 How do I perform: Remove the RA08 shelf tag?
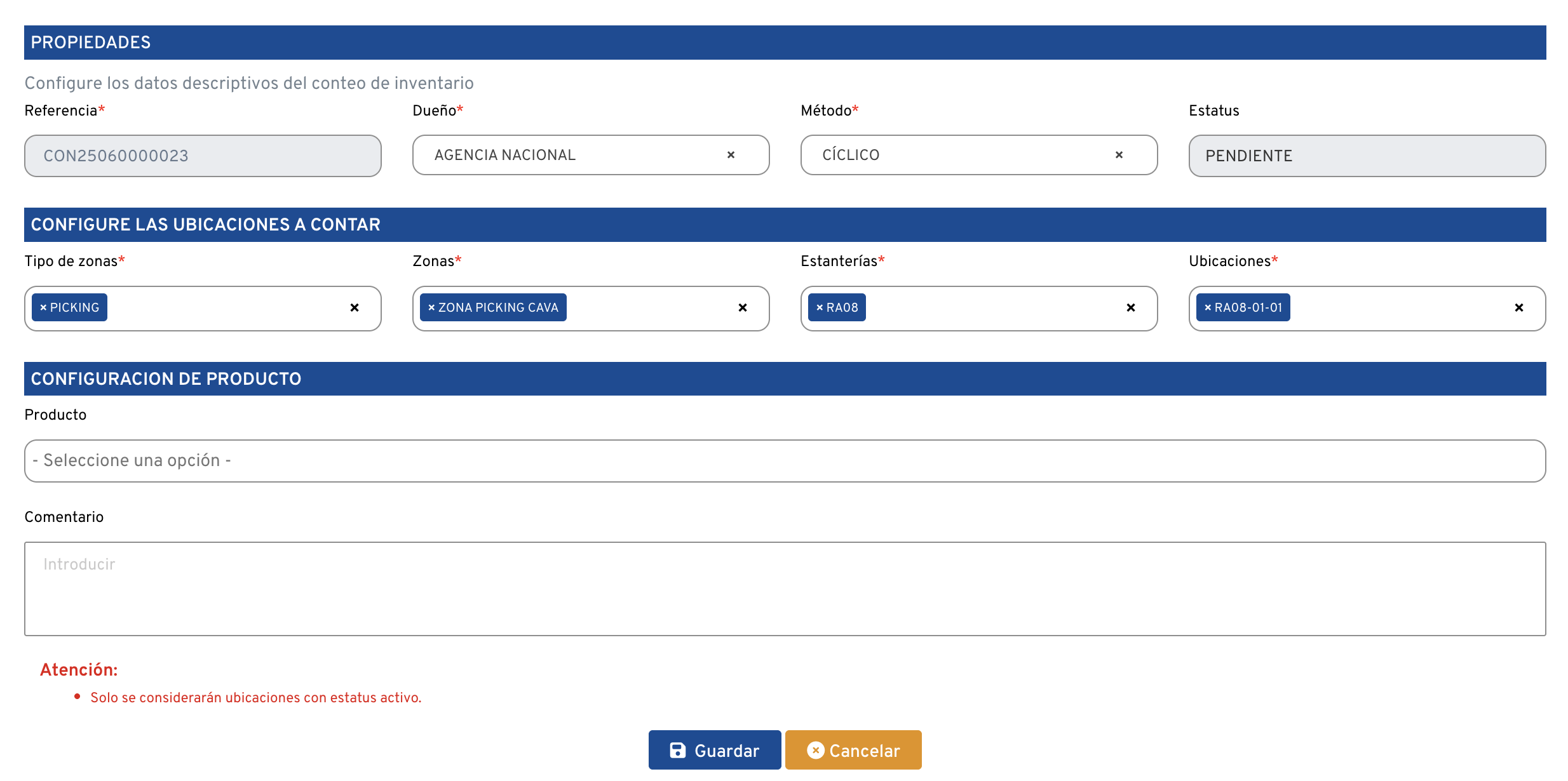[820, 308]
